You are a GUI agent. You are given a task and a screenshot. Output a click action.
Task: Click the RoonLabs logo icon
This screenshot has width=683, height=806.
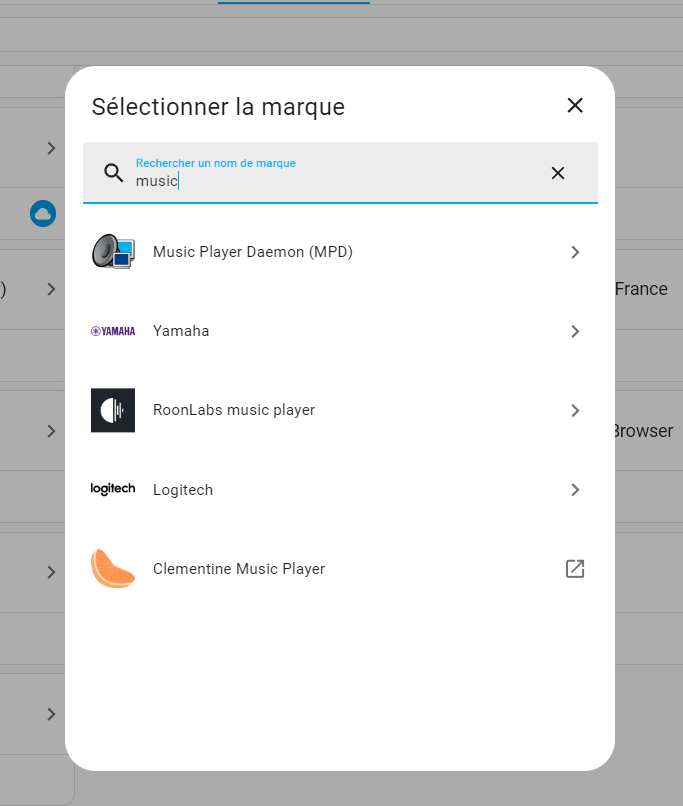(x=113, y=410)
